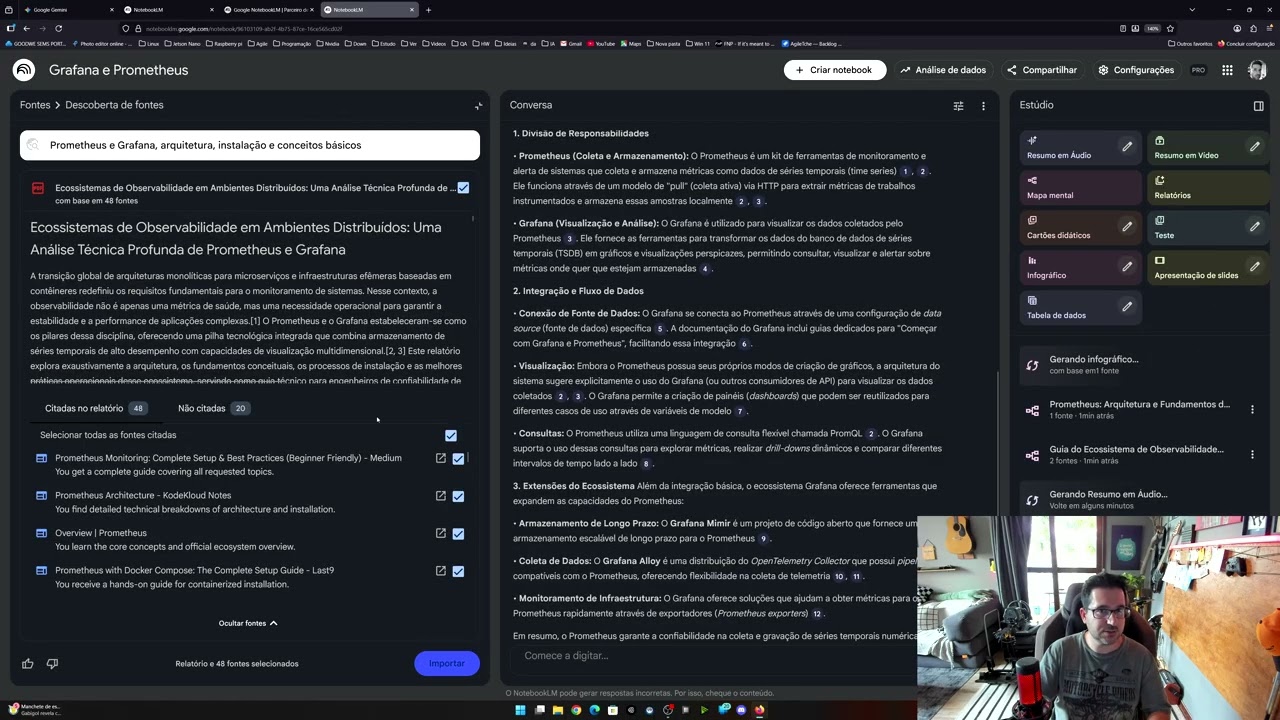Open new browser tab plus button
Viewport: 1280px width, 720px height.
pos(428,9)
